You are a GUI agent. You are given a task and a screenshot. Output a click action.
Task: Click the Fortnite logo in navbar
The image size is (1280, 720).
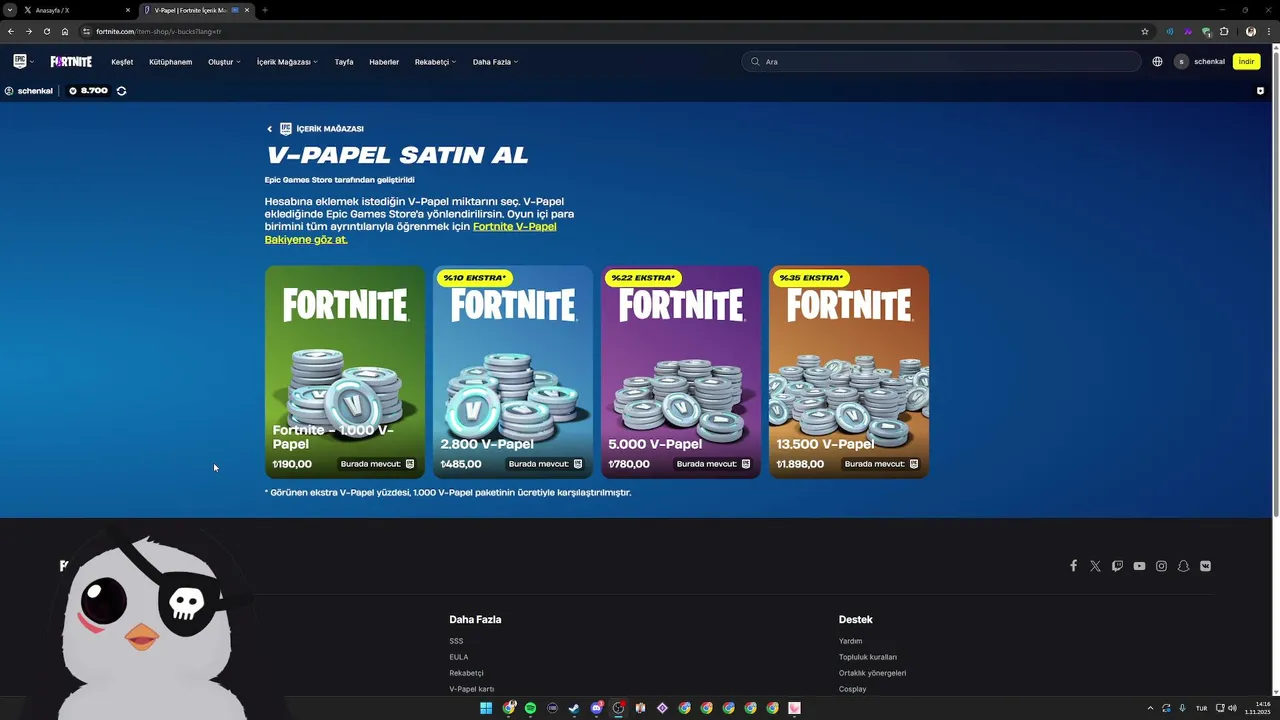click(71, 61)
